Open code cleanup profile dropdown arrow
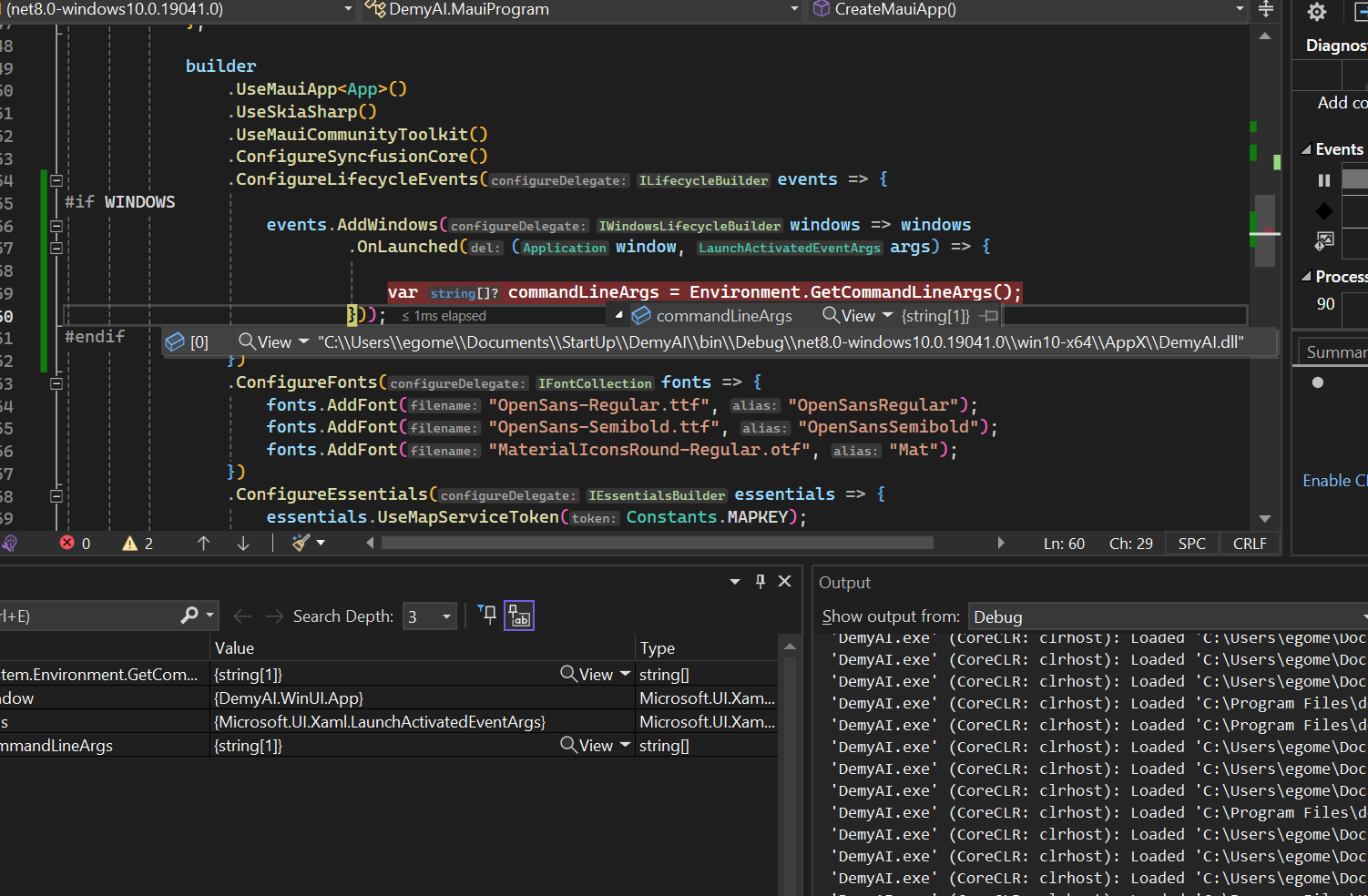Viewport: 1368px width, 896px height. coord(321,543)
